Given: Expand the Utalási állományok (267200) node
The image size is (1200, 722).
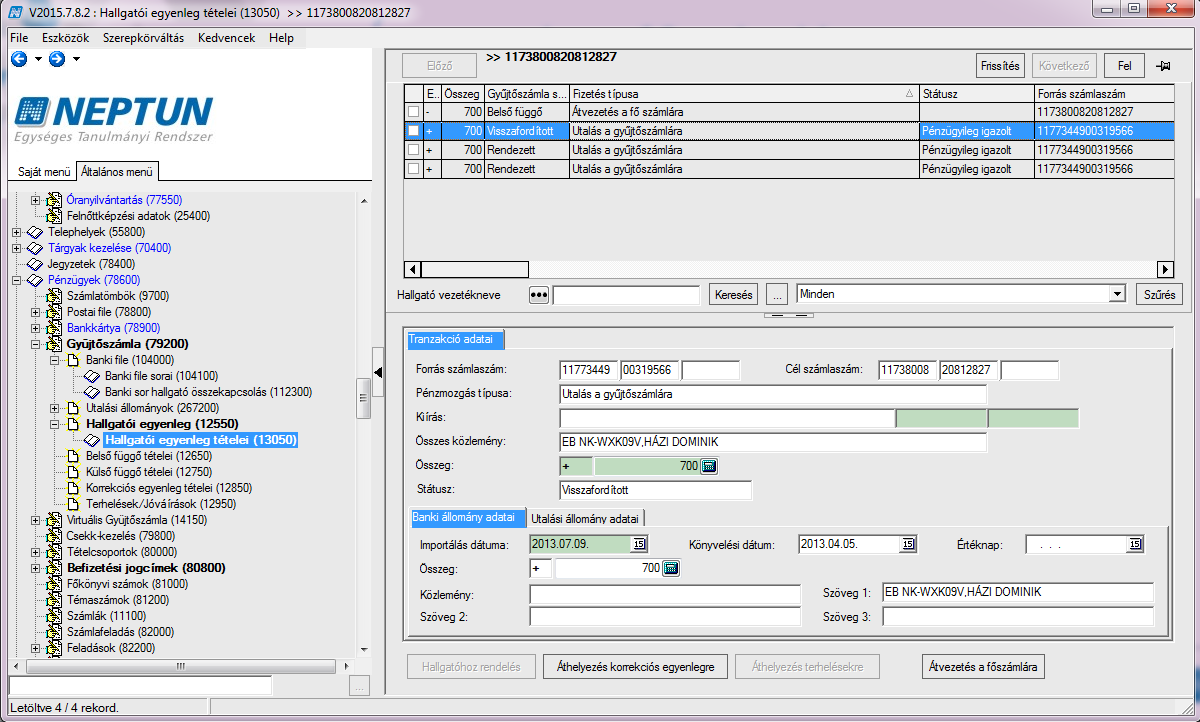Looking at the screenshot, I should [54, 408].
